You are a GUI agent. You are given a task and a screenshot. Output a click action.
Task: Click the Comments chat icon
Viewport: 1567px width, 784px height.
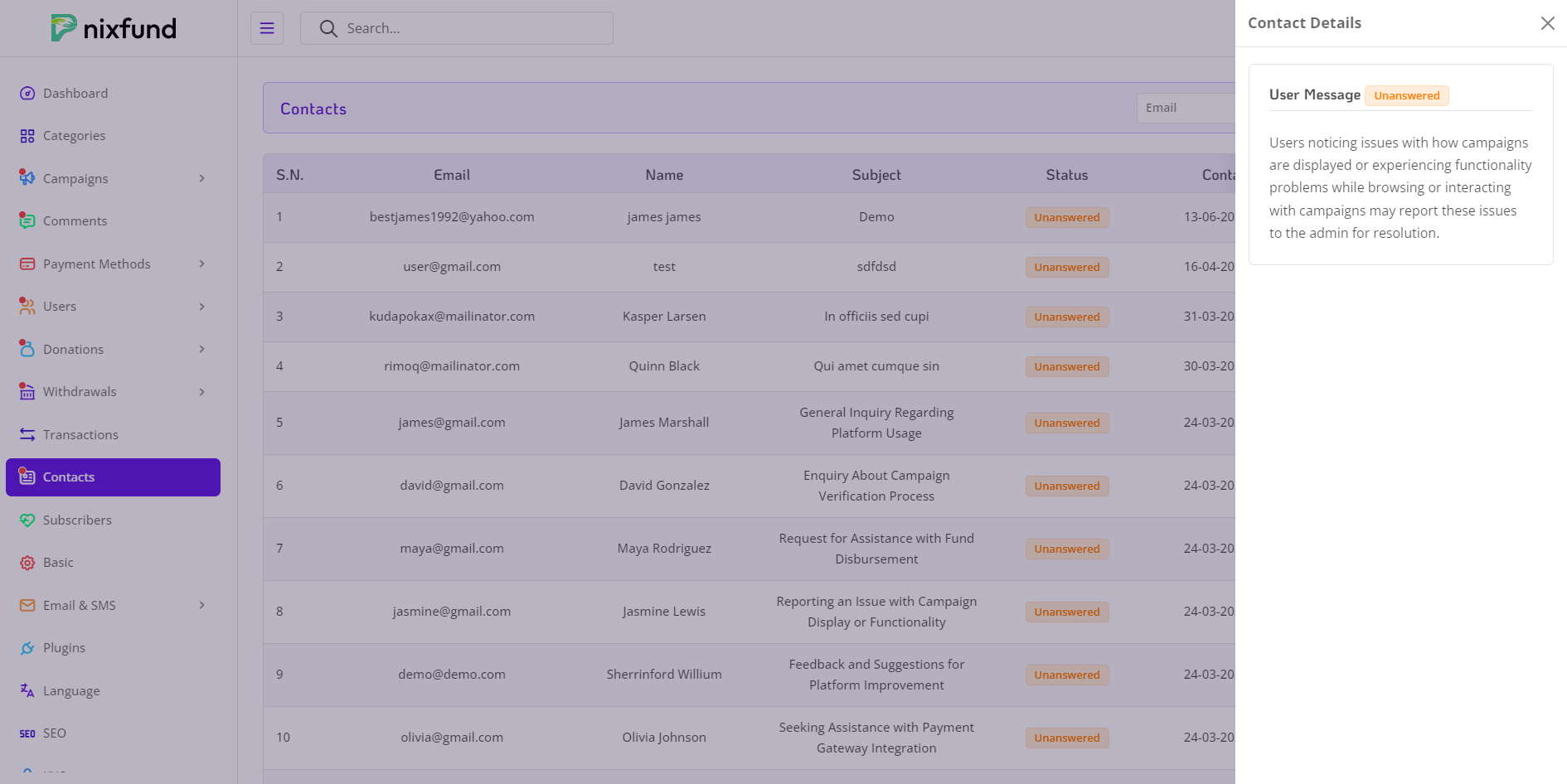27,221
